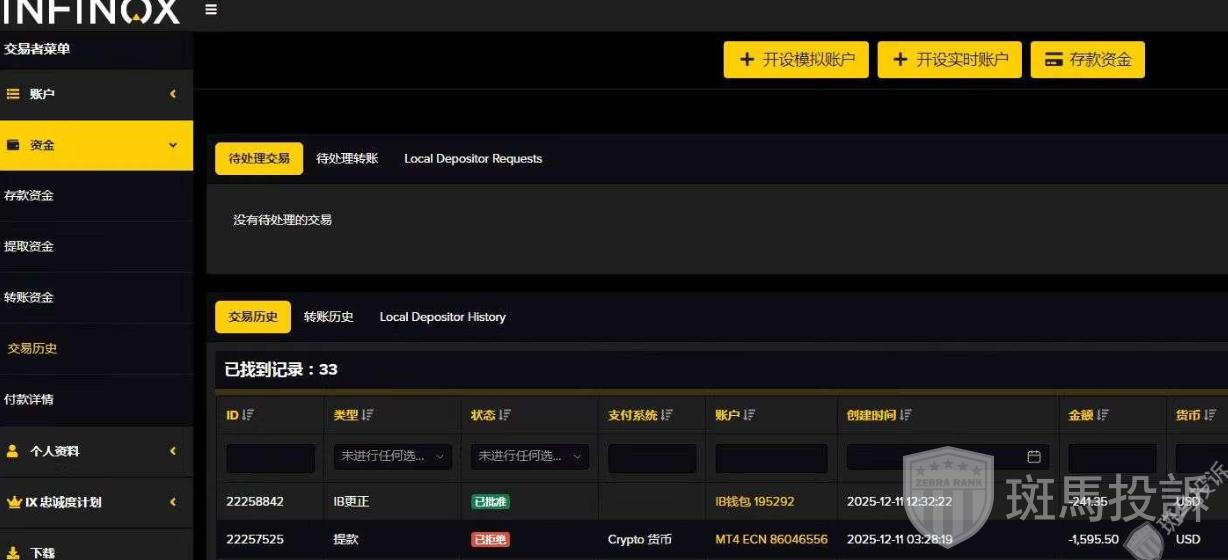Sort the 支付系统 column
This screenshot has height=560, width=1228.
click(x=666, y=415)
